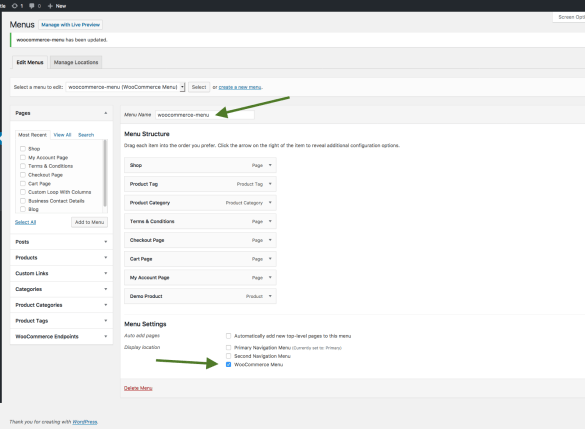Open the WordPress link in footer

85,422
